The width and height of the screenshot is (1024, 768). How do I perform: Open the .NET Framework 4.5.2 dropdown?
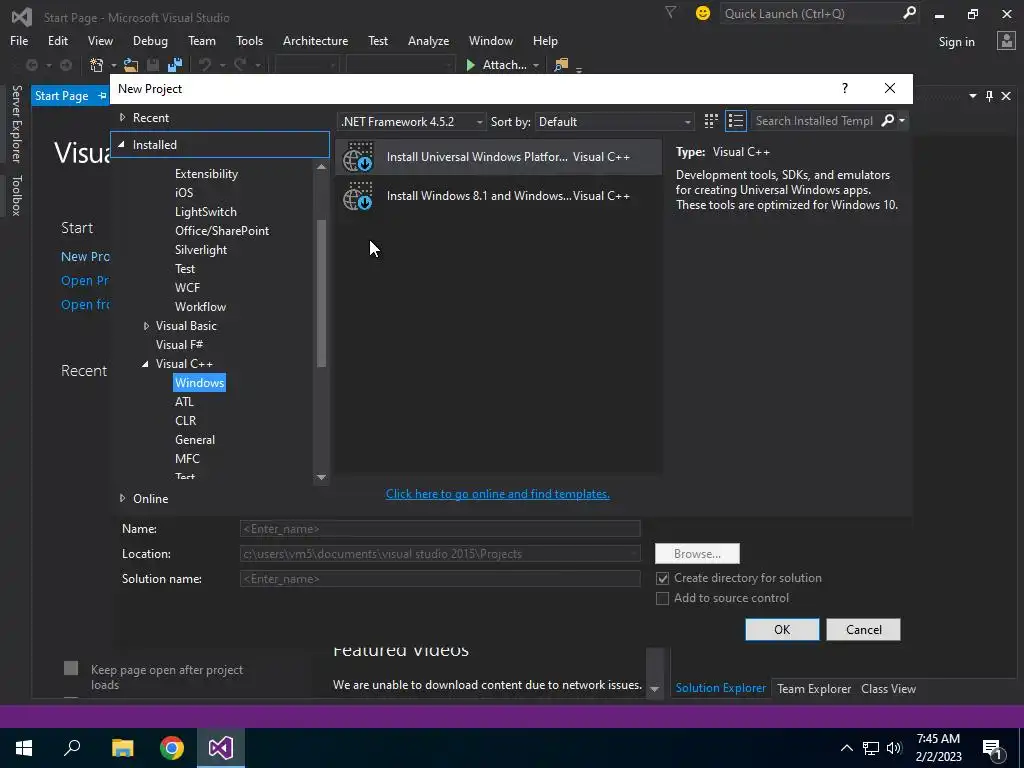click(x=412, y=121)
